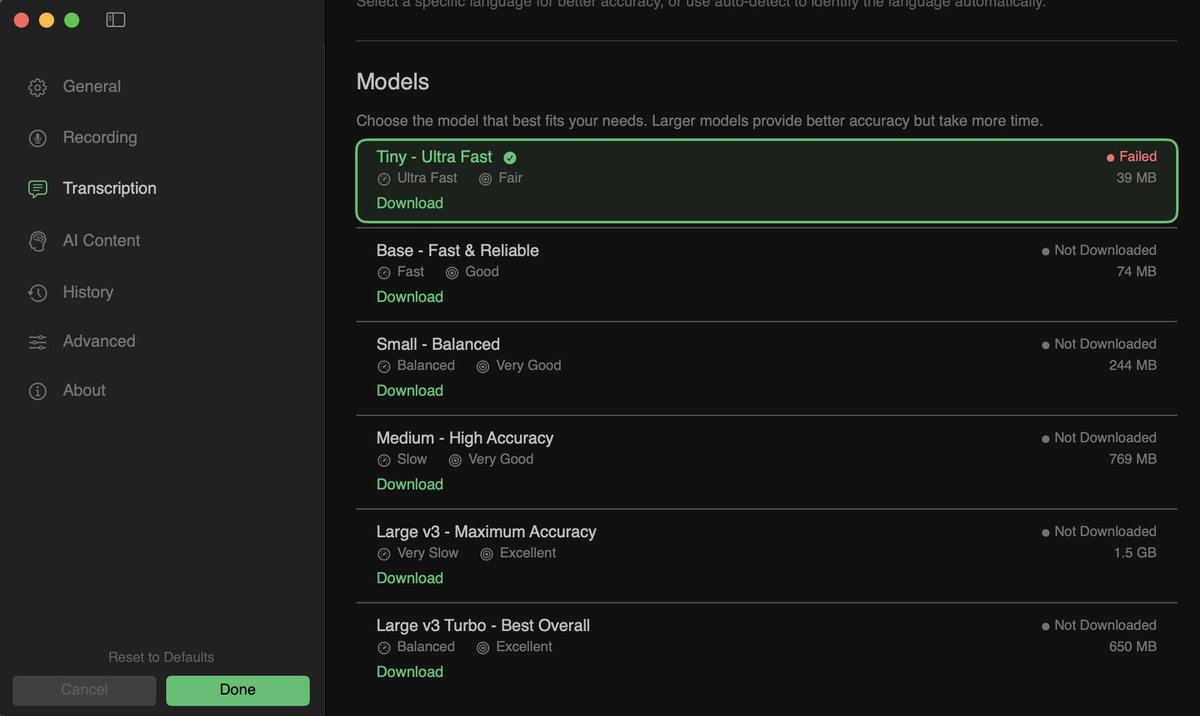
Task: Click speed gauge icon beside Very Slow
Action: point(384,554)
